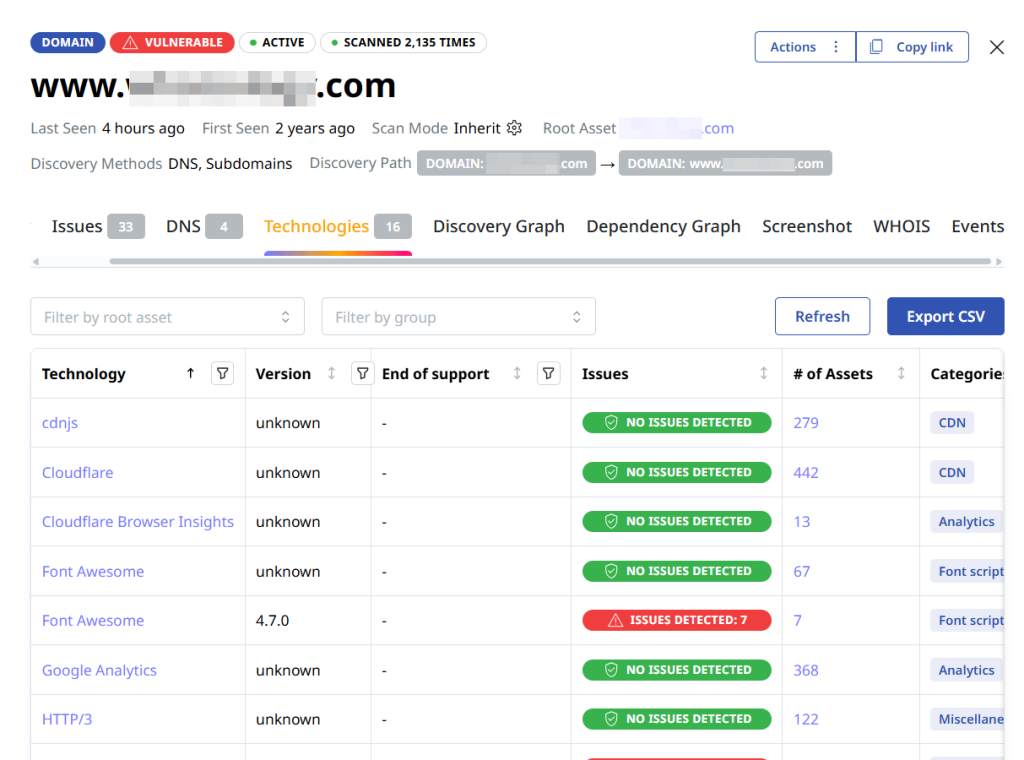Viewport: 1024px width, 760px height.
Task: Switch to the DNS tab
Action: tap(204, 227)
